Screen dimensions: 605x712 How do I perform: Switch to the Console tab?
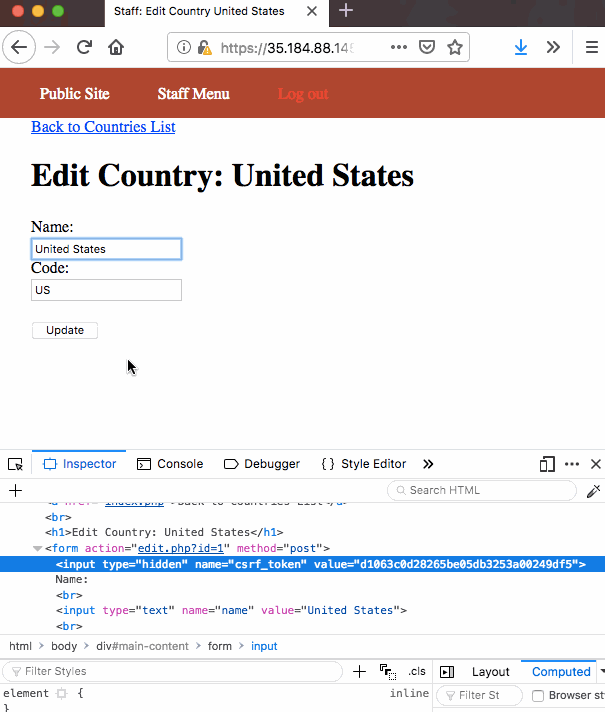pos(170,464)
